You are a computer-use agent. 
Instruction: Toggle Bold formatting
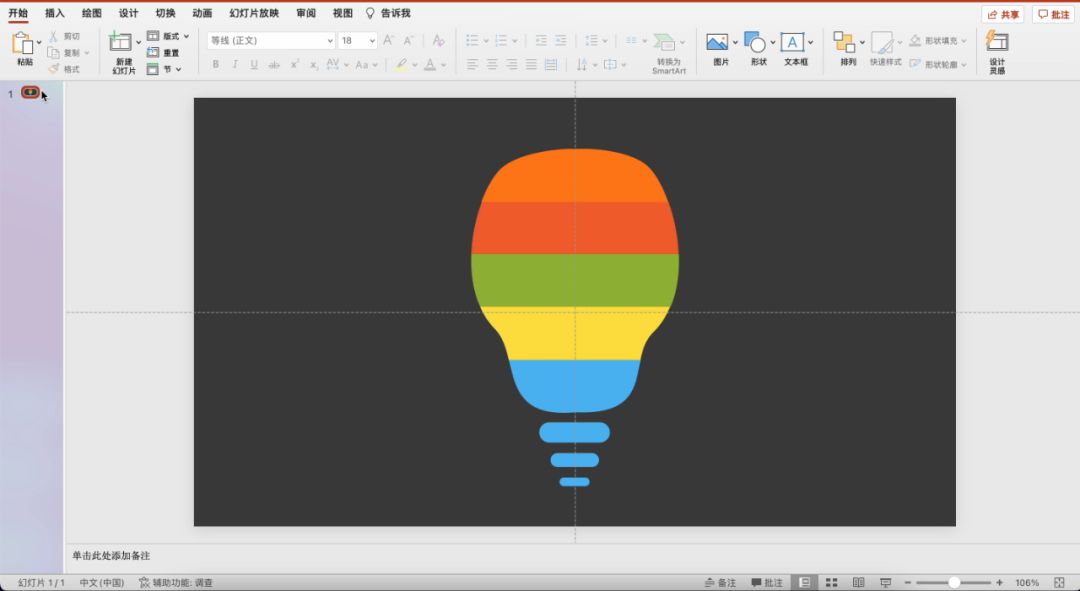pyautogui.click(x=216, y=65)
